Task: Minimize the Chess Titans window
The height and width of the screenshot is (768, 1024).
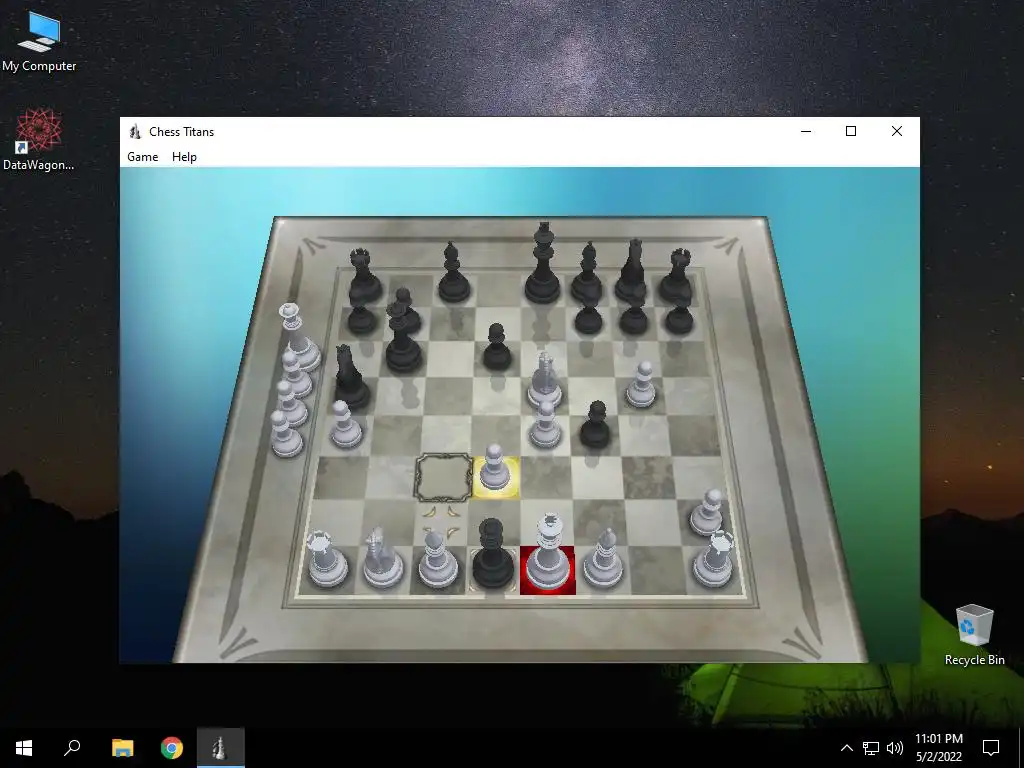Action: tap(806, 131)
